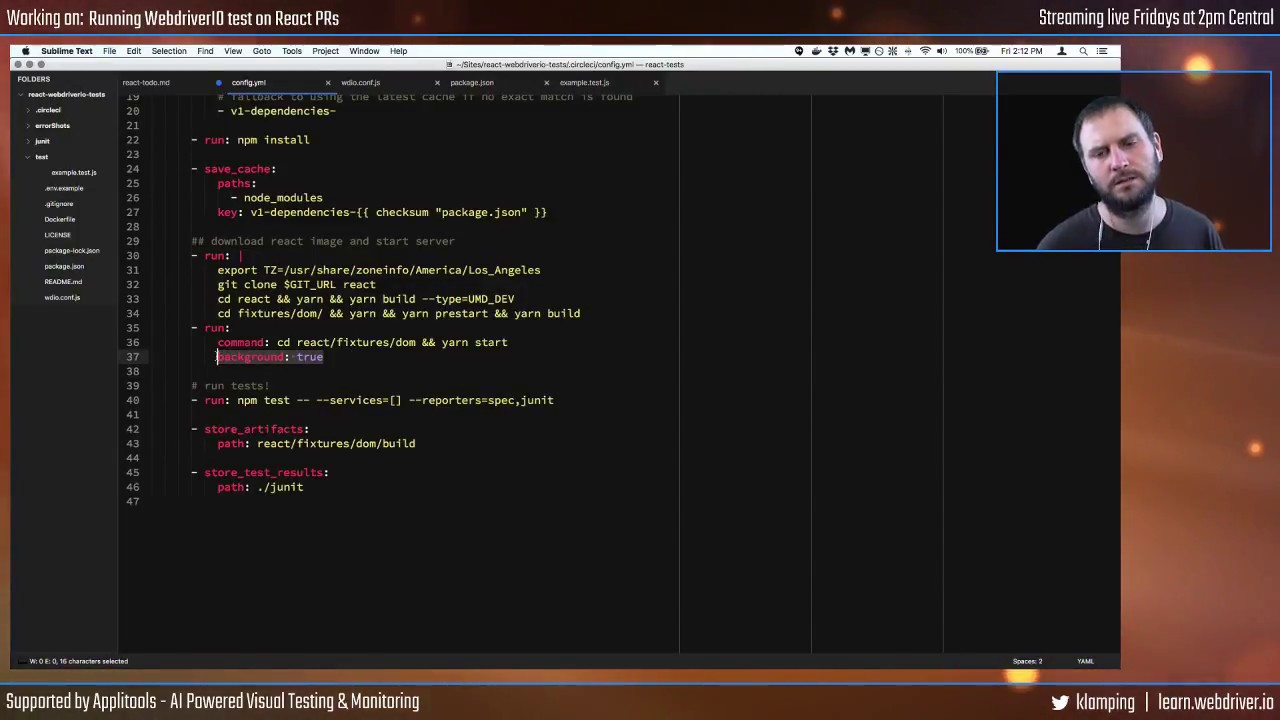Click the user account silhouette icon
The height and width of the screenshot is (720, 1280).
click(x=1062, y=51)
